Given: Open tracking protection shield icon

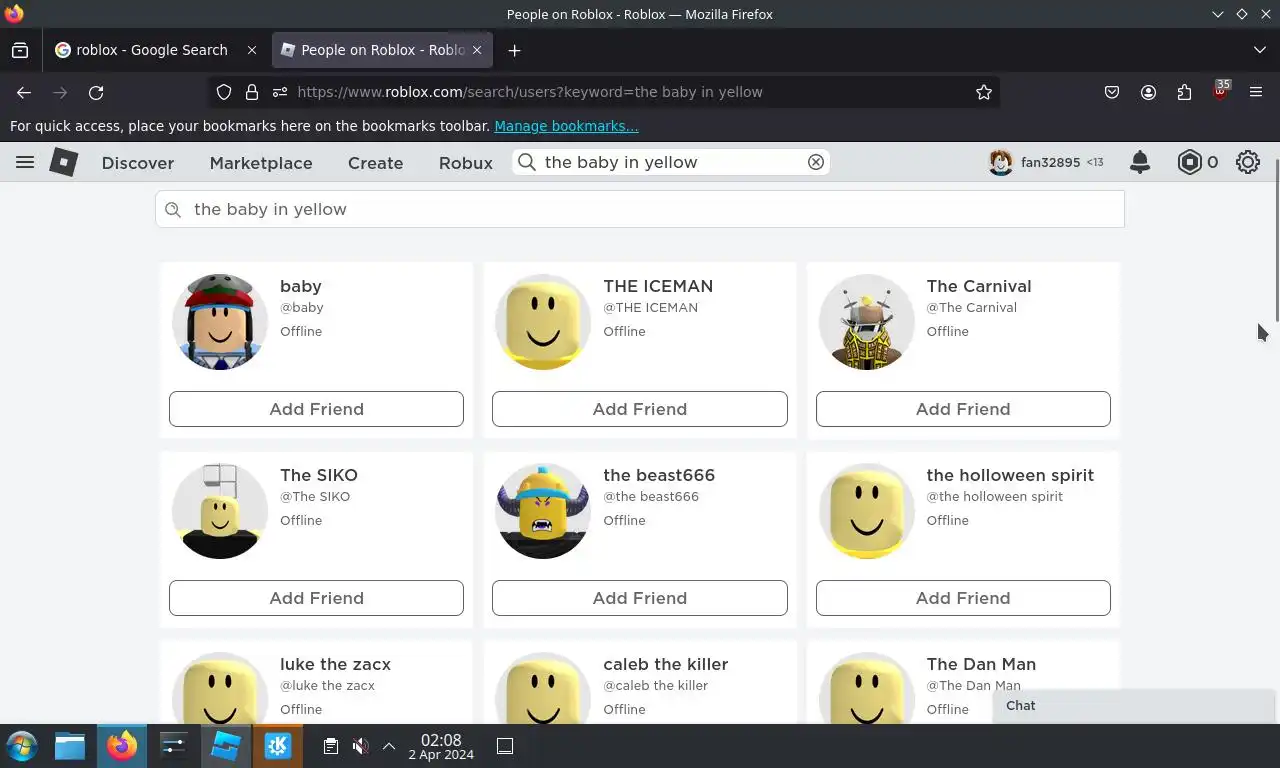Looking at the screenshot, I should pyautogui.click(x=224, y=92).
